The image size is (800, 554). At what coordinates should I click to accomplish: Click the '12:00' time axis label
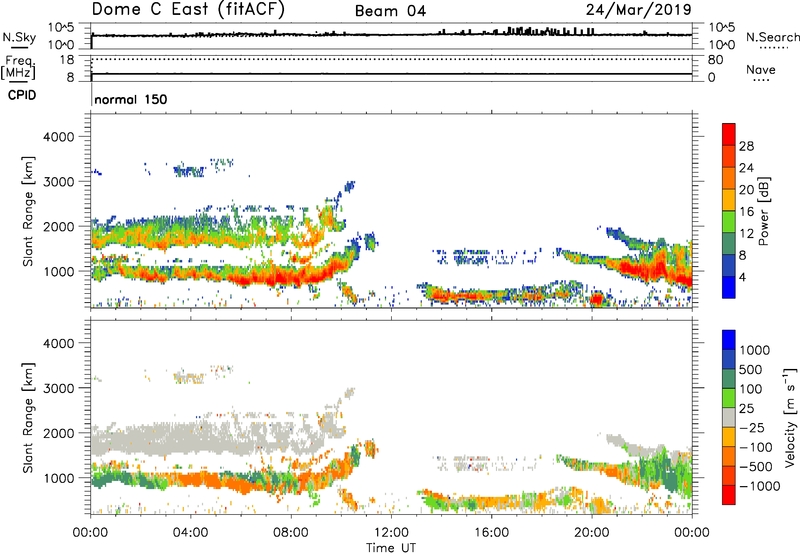391,533
